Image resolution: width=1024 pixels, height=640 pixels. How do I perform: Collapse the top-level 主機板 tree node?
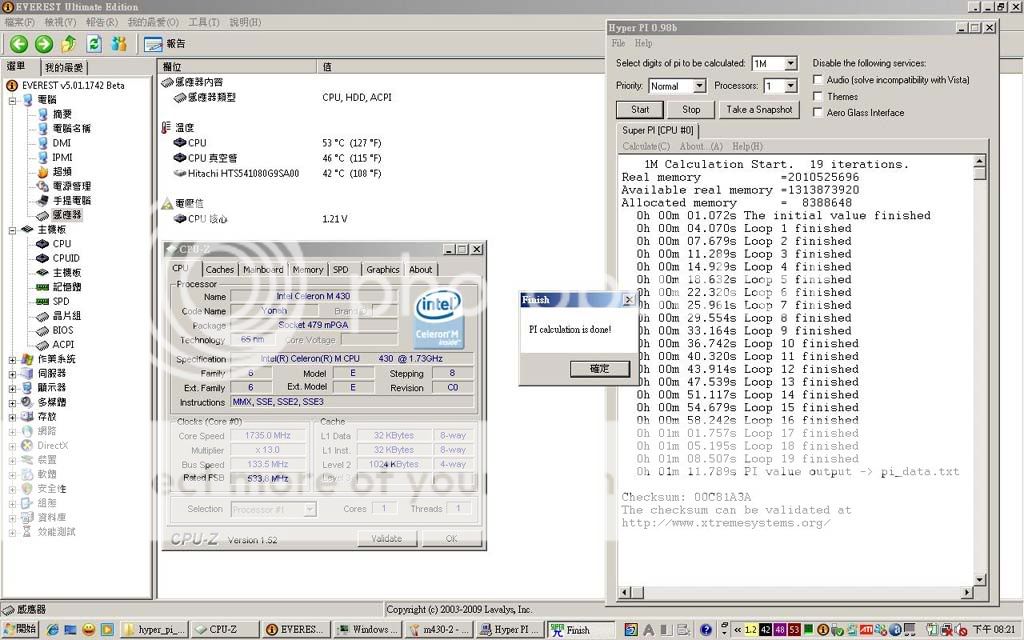click(12, 230)
